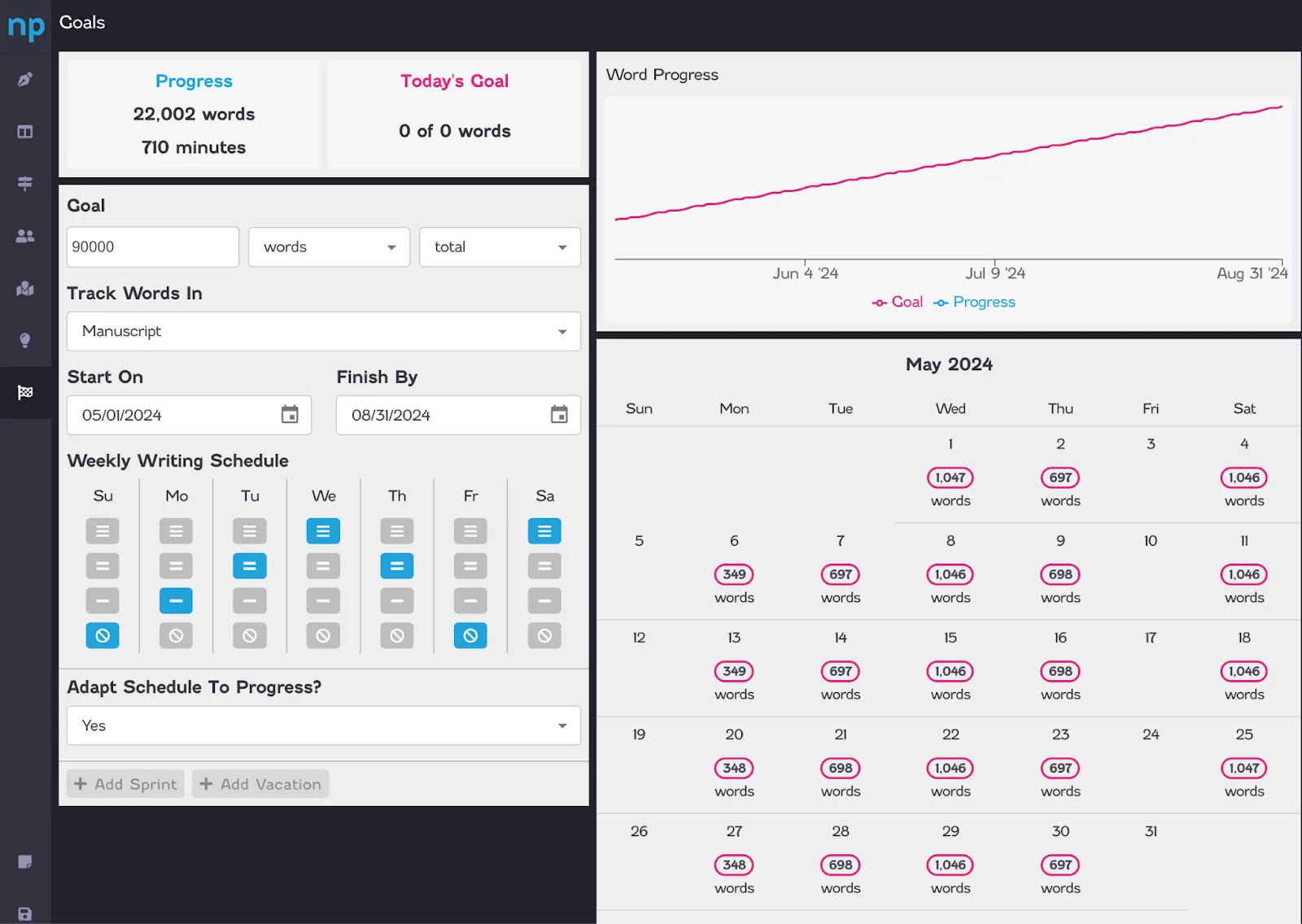Set Monday to no-writing in schedule
The width and height of the screenshot is (1302, 924).
click(176, 635)
